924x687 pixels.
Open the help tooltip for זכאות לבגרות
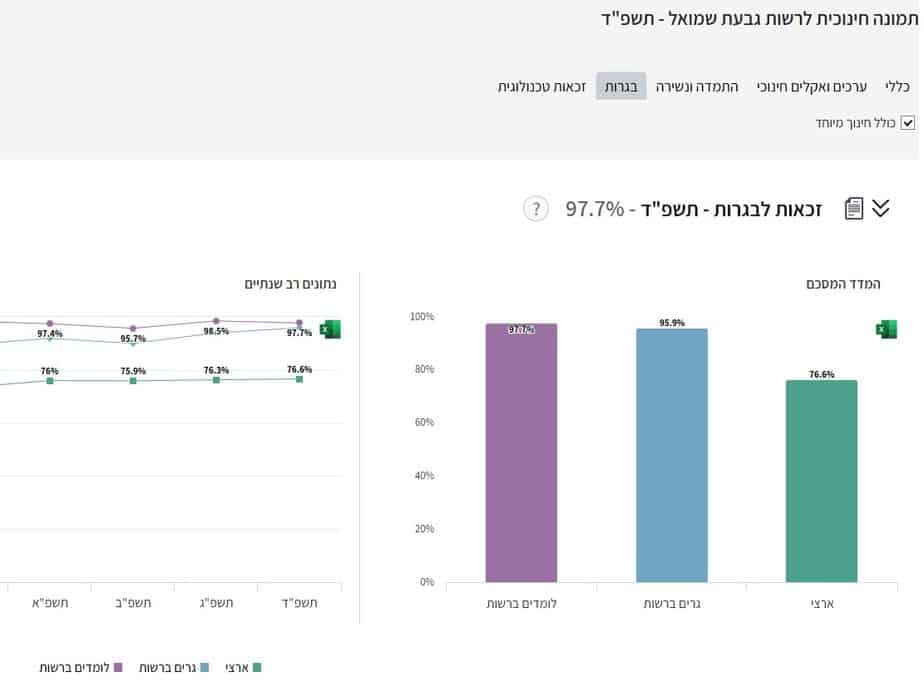point(536,209)
